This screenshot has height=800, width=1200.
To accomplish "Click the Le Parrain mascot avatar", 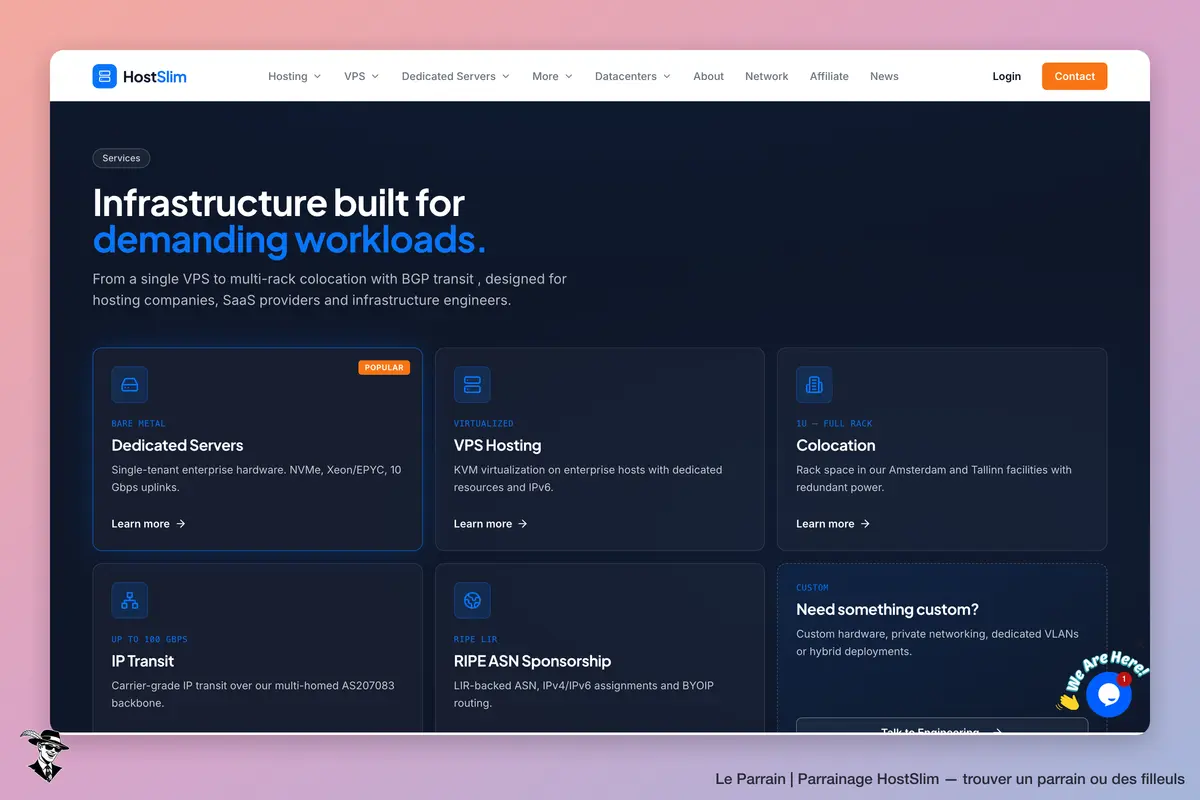I will point(43,755).
